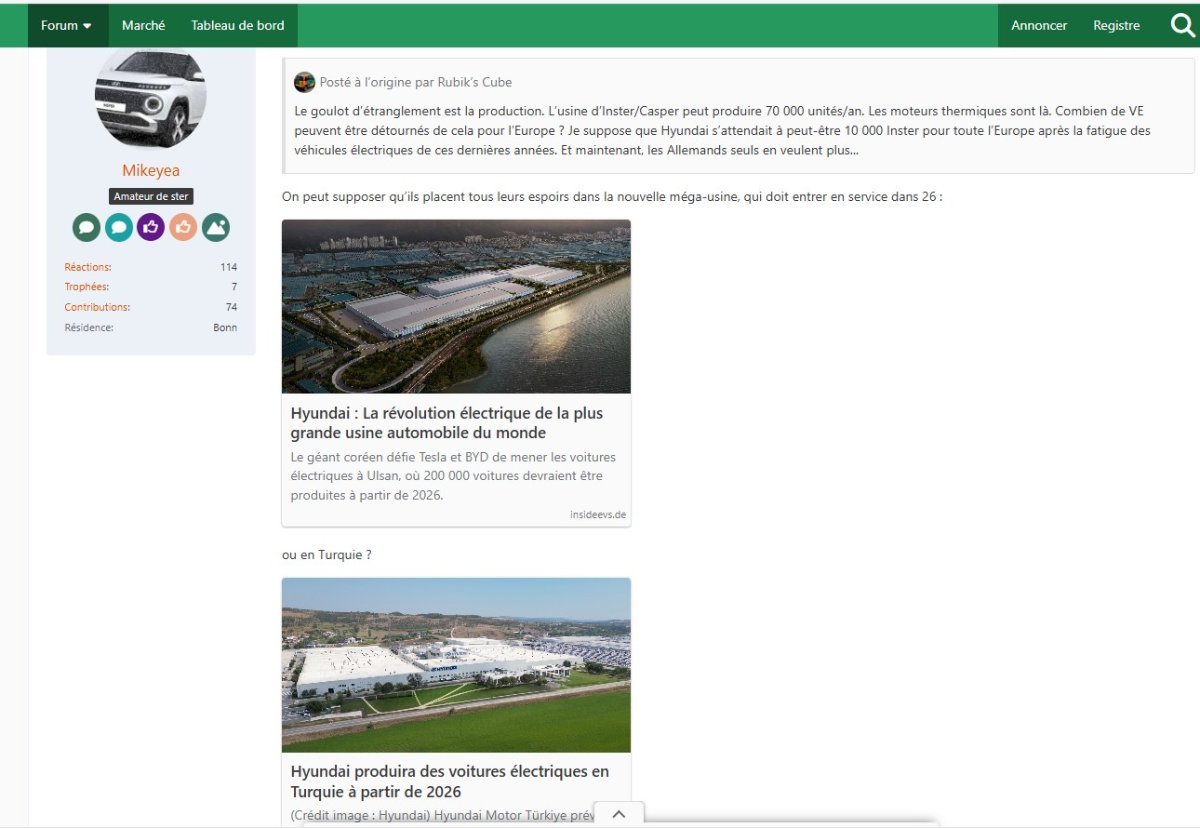The height and width of the screenshot is (828, 1200).
Task: Open the Réactions count link
Action: pos(88,267)
